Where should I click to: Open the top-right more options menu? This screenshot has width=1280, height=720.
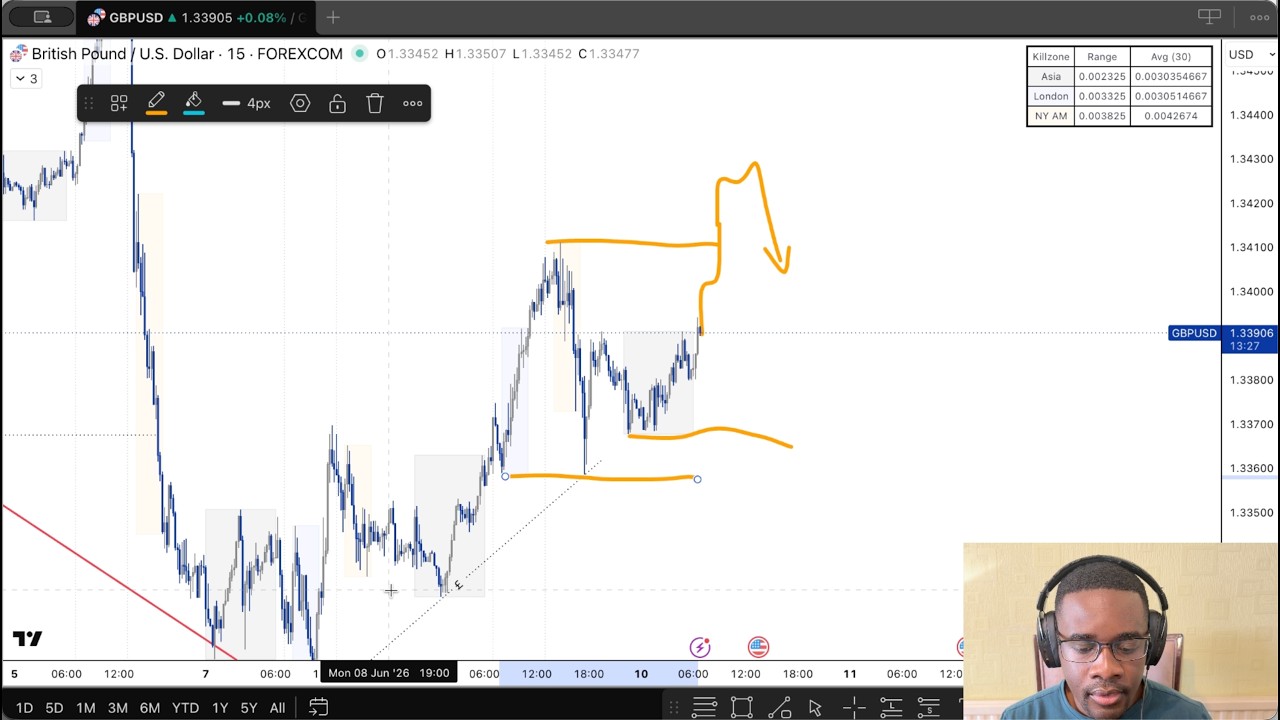(1259, 16)
